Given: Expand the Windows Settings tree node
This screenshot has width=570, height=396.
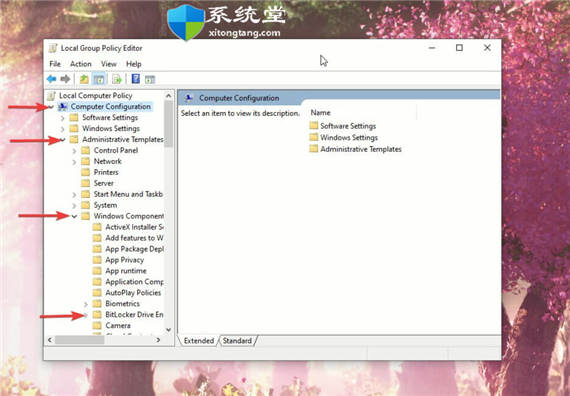Looking at the screenshot, I should [x=63, y=129].
